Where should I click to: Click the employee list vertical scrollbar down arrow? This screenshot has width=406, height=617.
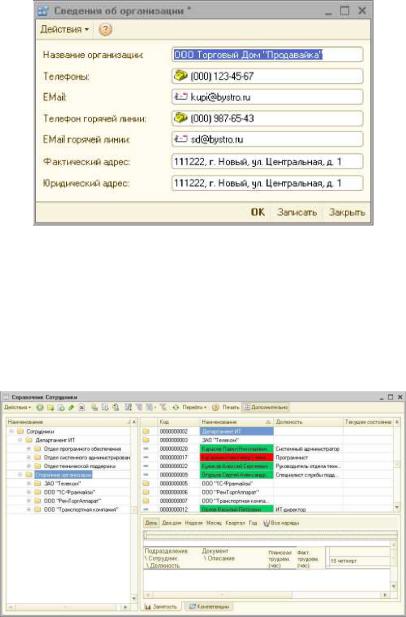[397, 508]
